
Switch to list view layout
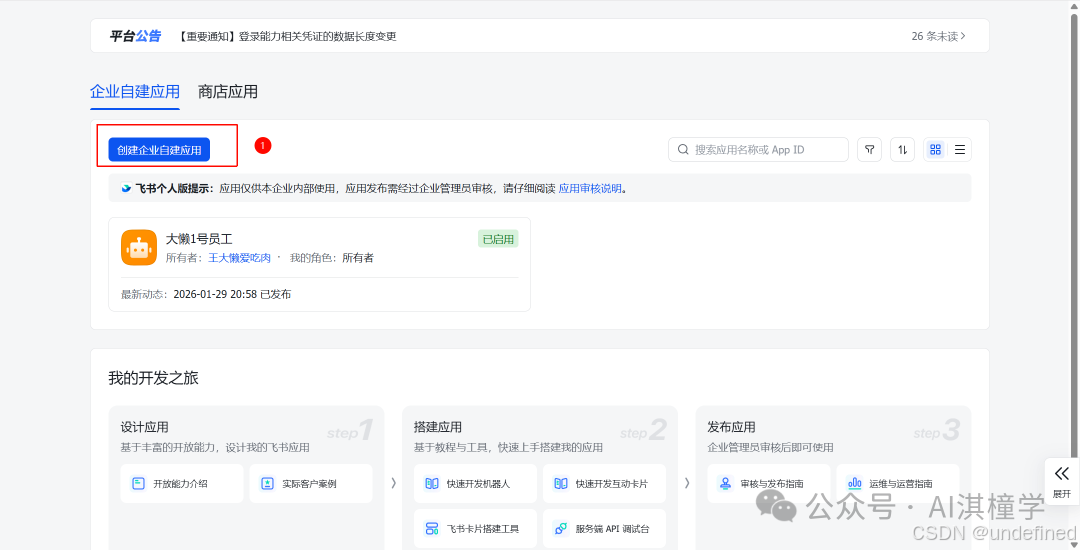pos(959,149)
